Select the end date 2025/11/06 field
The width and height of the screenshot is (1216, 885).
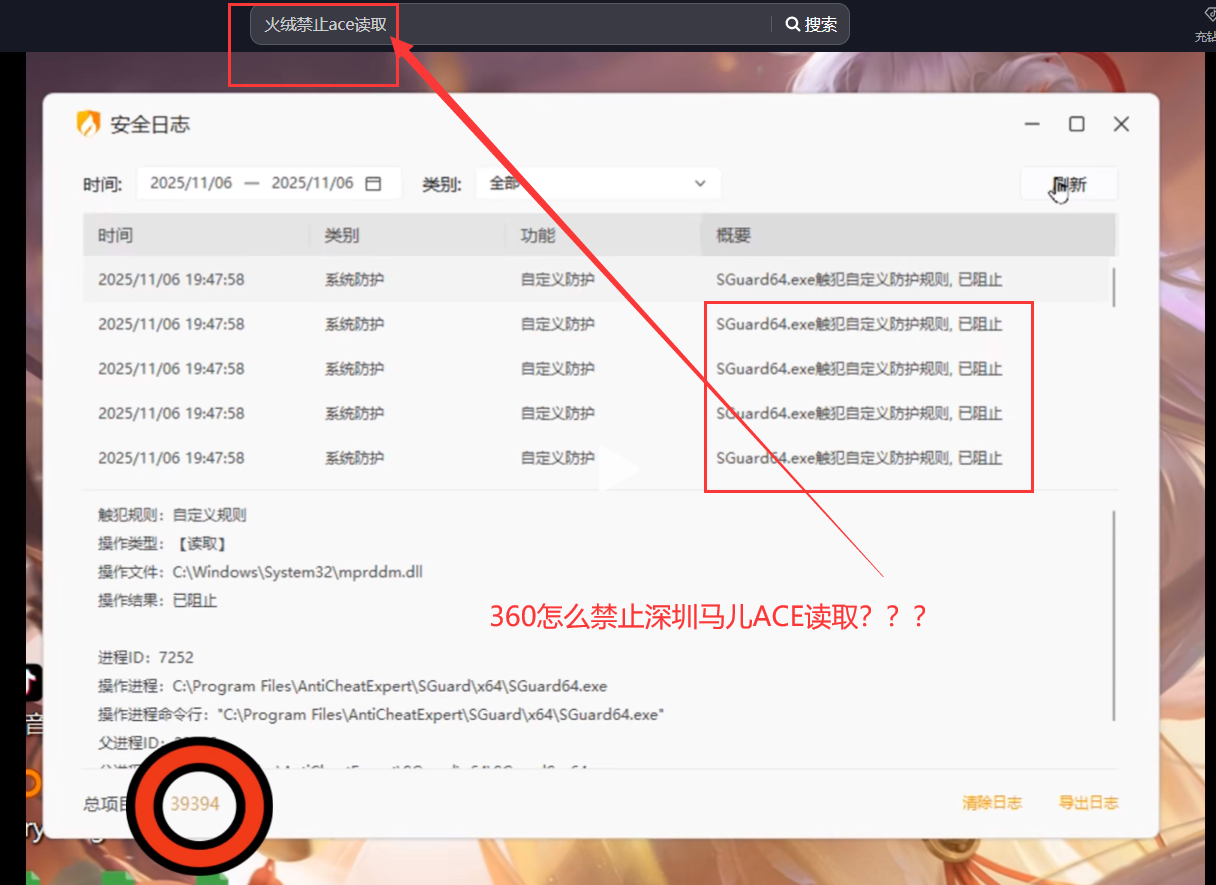tap(313, 184)
